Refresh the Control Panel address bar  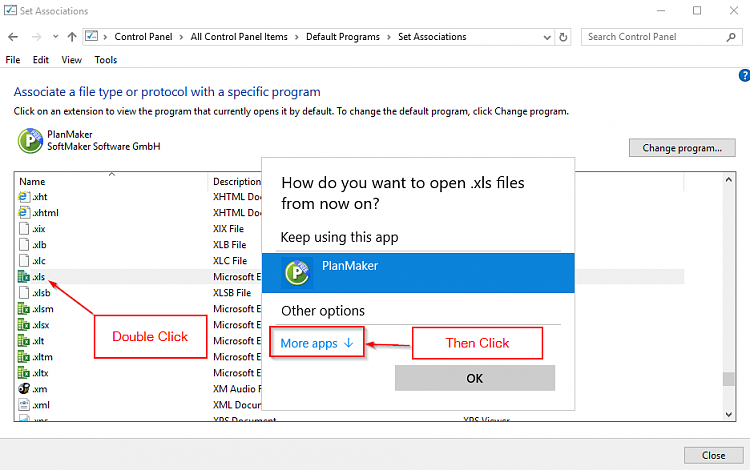(564, 37)
